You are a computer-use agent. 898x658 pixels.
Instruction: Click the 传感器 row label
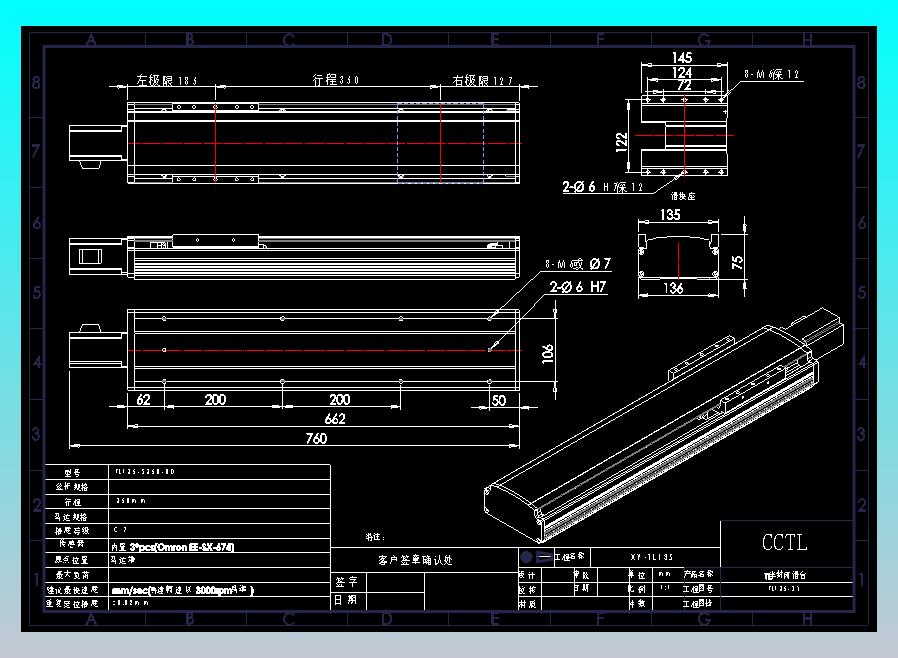click(72, 544)
